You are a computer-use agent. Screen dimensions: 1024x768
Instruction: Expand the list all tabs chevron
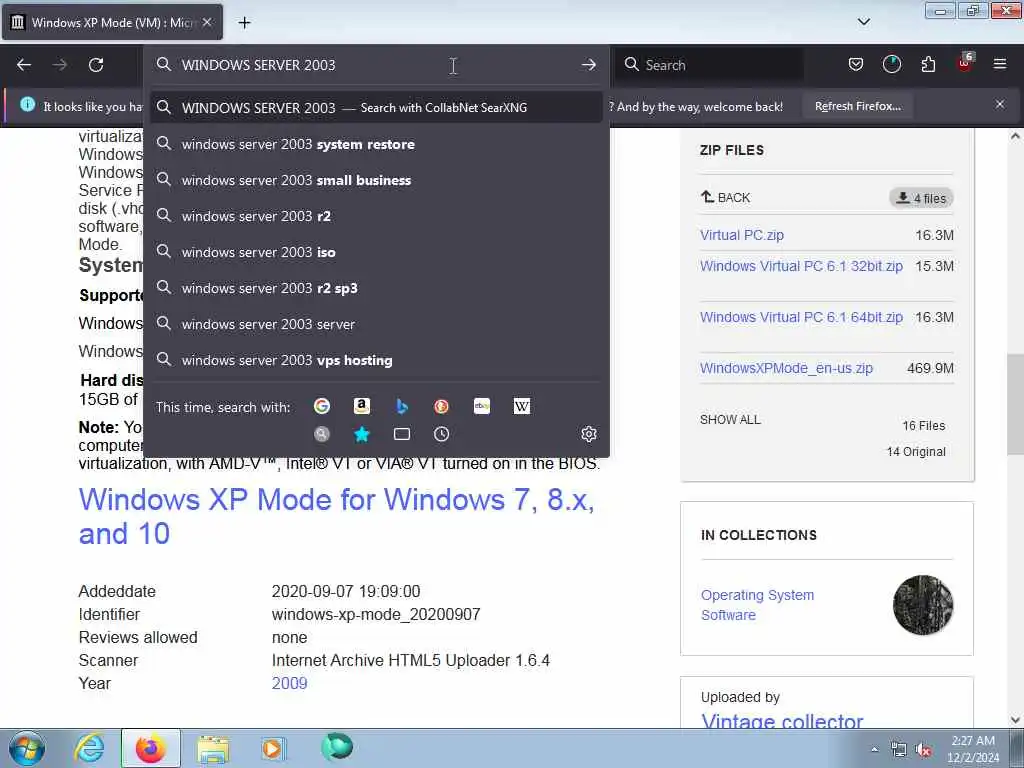(x=863, y=22)
